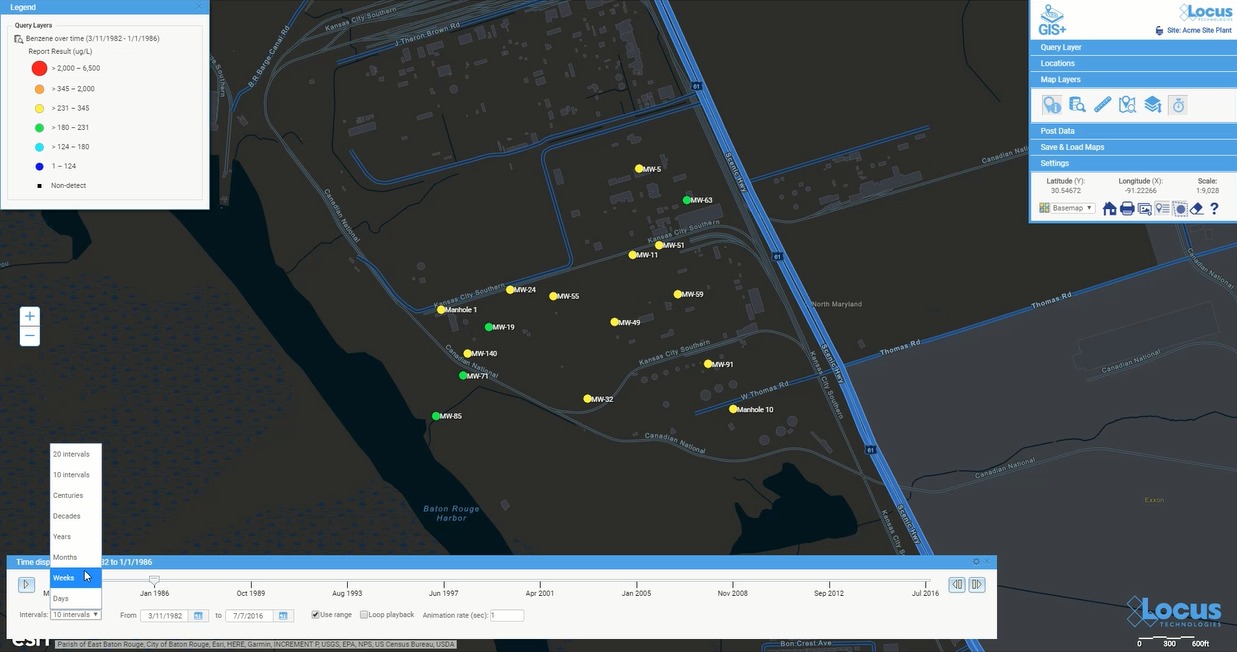Zoom in on the map
1237x652 pixels.
pyautogui.click(x=30, y=316)
